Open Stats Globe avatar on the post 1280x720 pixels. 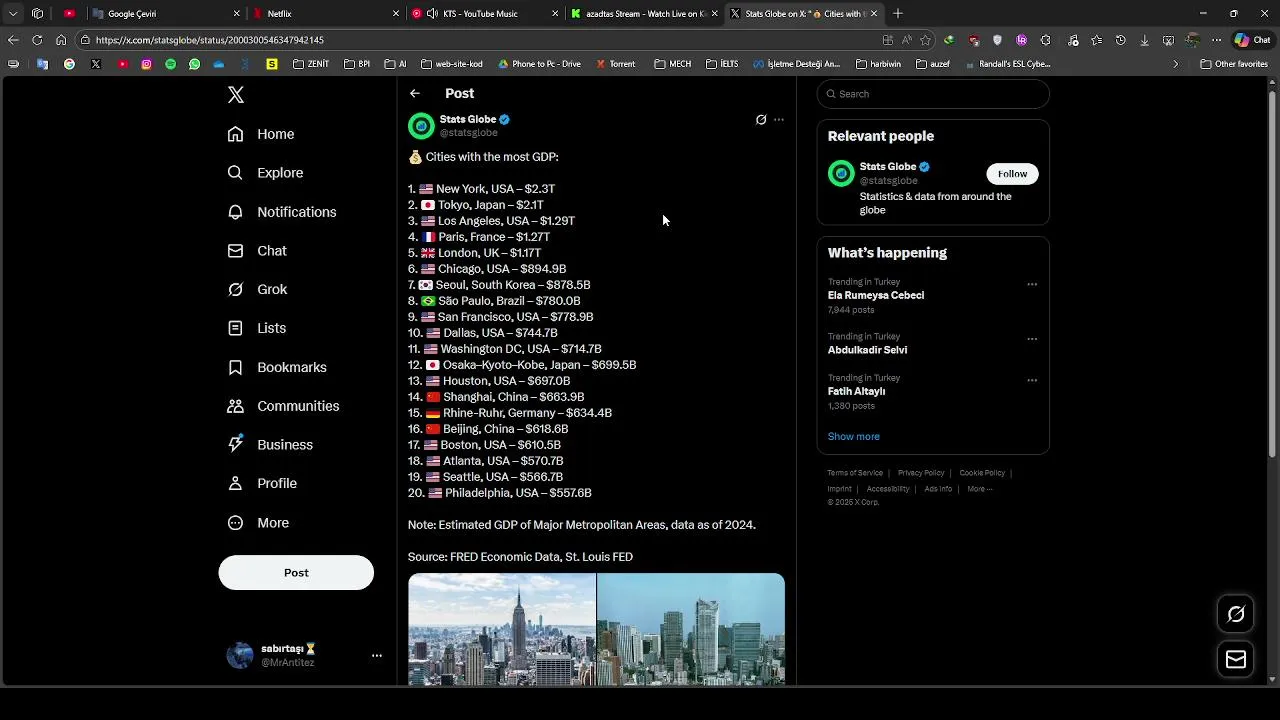pyautogui.click(x=421, y=126)
